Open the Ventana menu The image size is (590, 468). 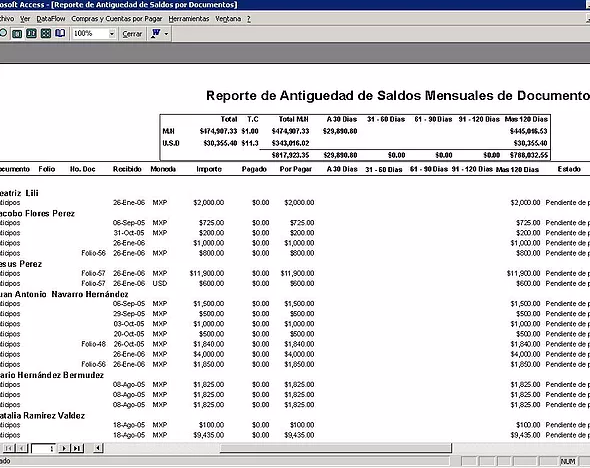click(228, 19)
